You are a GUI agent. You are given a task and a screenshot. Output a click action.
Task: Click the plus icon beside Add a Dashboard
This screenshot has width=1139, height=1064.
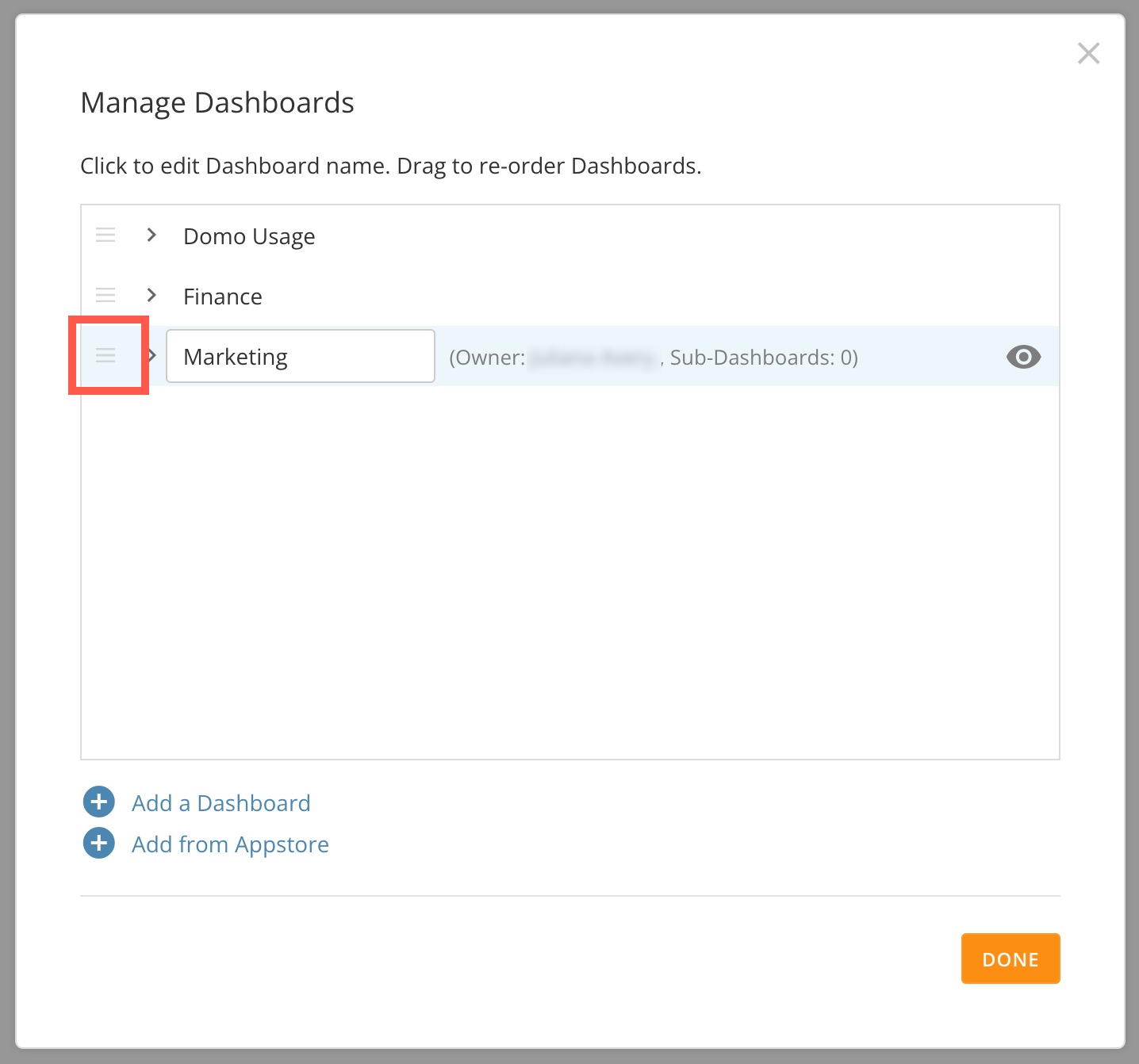point(98,802)
